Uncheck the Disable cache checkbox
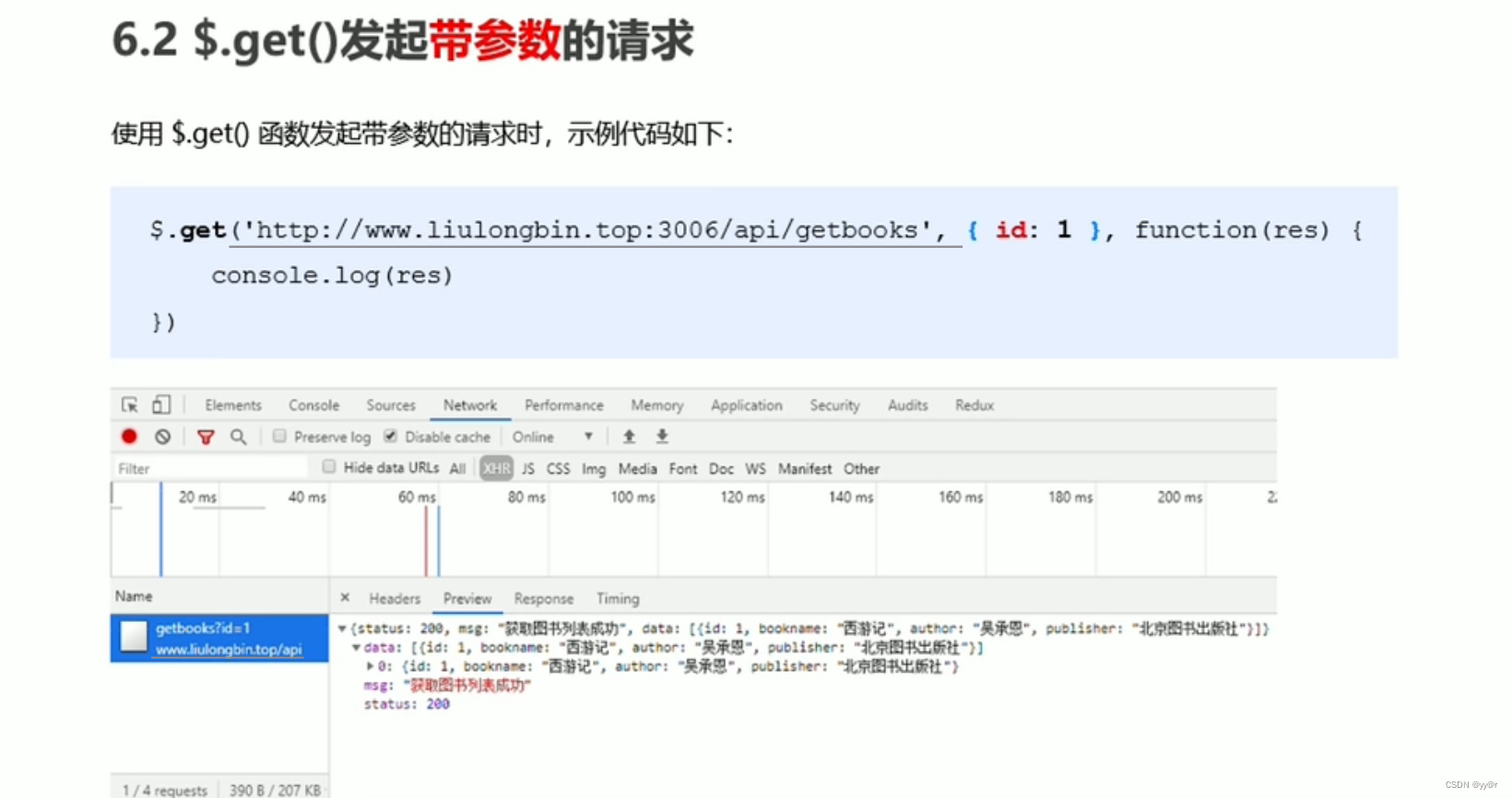The image size is (1512, 798). (x=391, y=436)
